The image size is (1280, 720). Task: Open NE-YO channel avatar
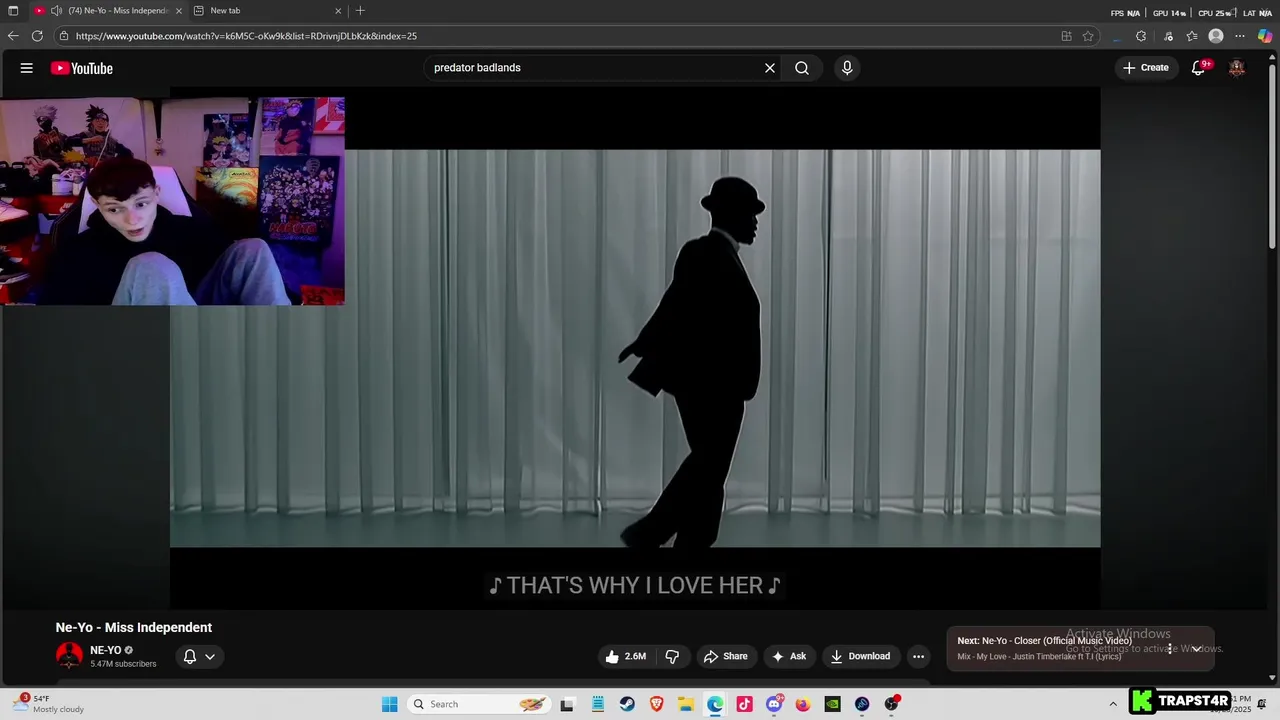pos(69,656)
